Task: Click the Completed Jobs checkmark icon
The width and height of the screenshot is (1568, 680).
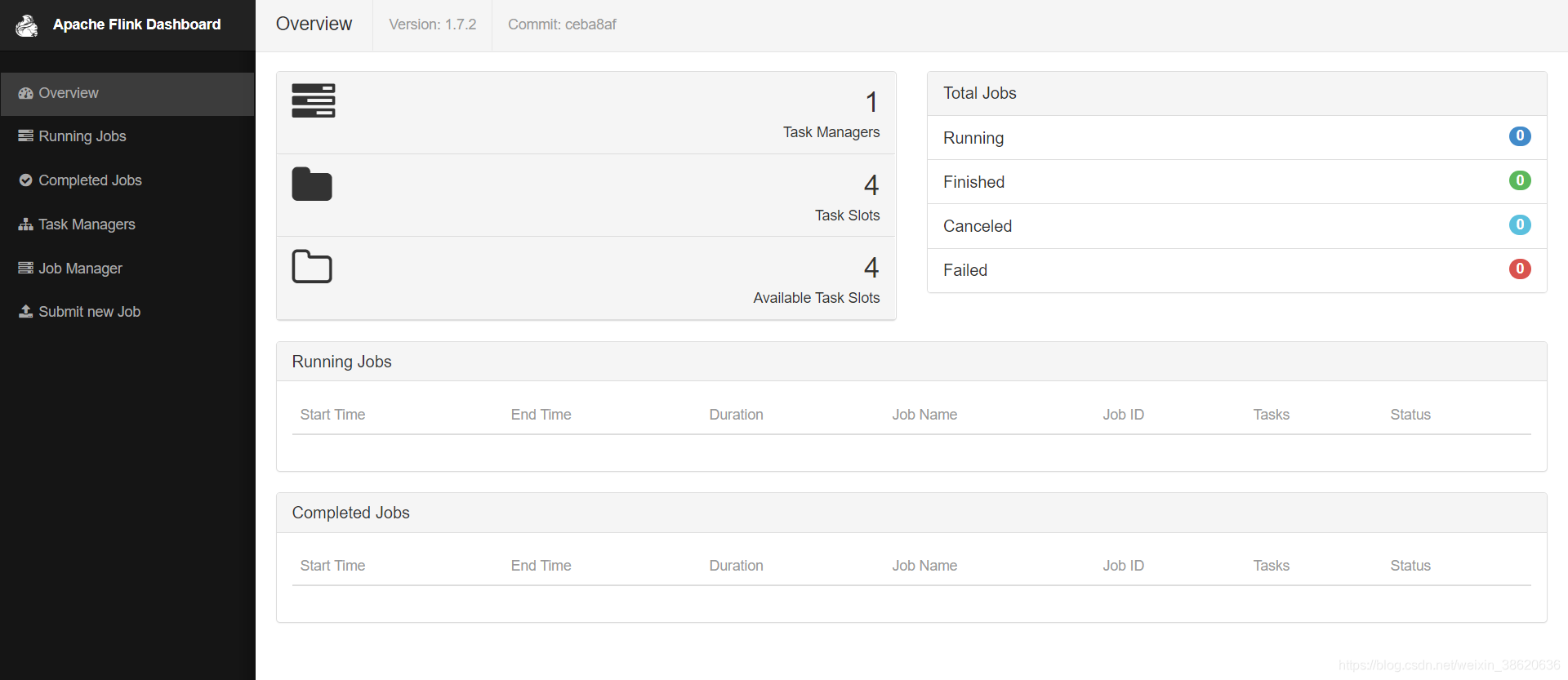Action: 25,180
